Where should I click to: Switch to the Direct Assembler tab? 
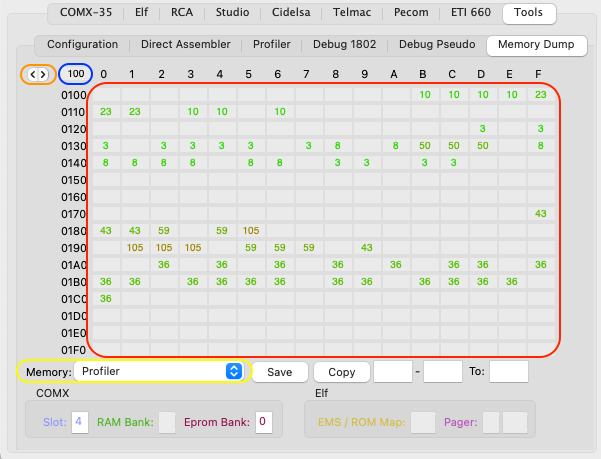[186, 44]
